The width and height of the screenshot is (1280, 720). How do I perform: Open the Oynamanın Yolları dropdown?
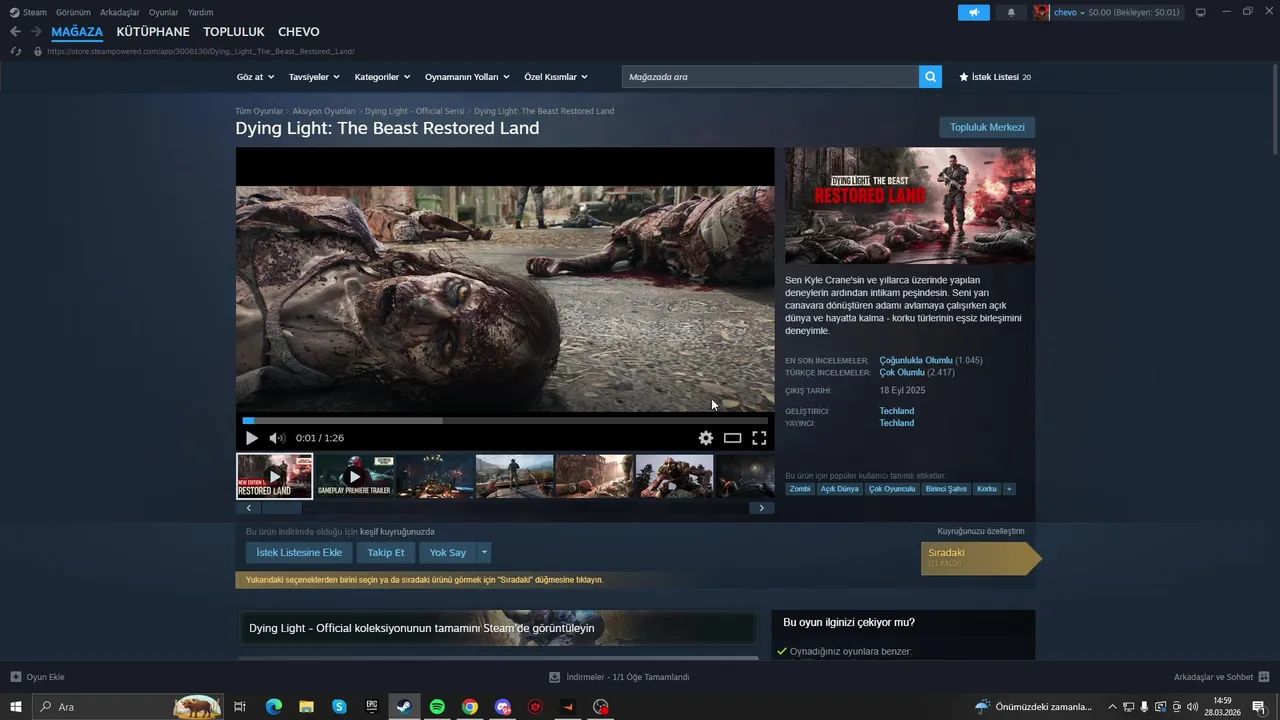click(467, 77)
